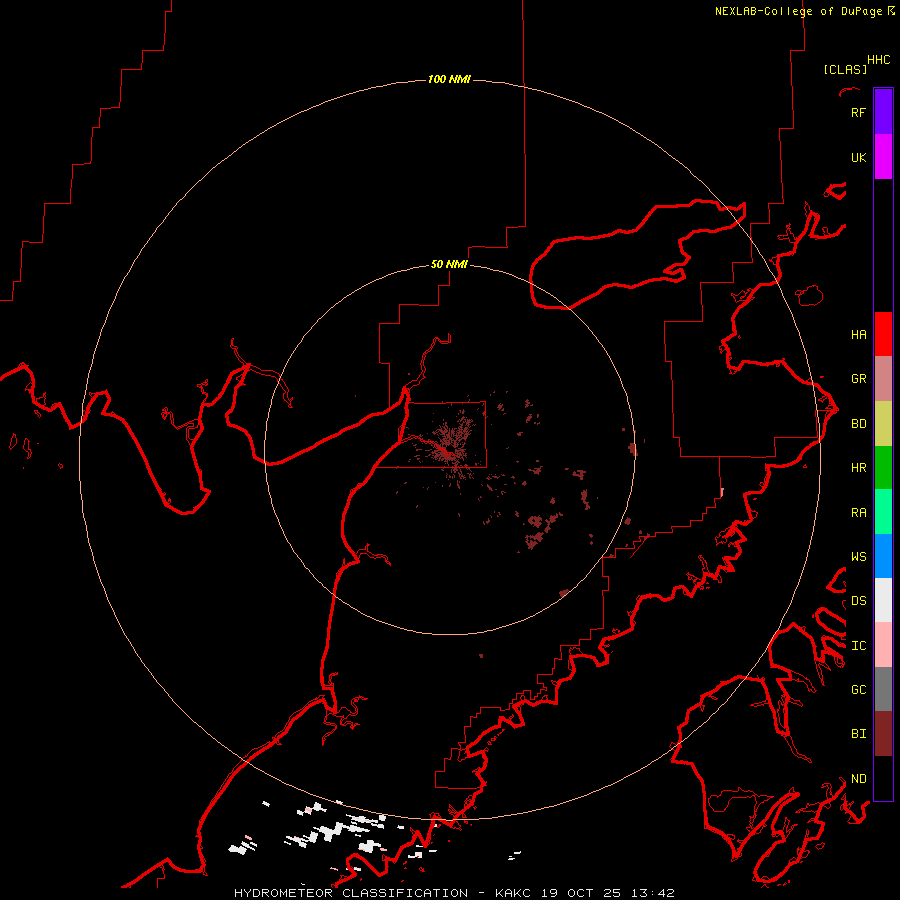
Task: Click the pink GR legend color swatch
Action: pyautogui.click(x=883, y=379)
